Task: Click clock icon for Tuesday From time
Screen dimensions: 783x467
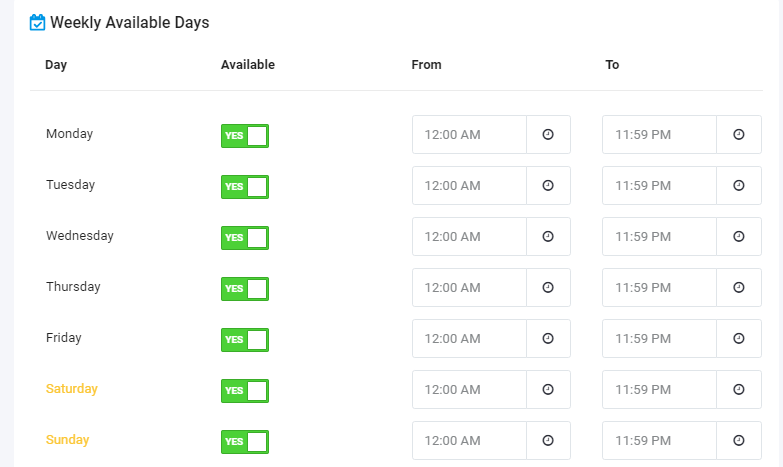Action: 548,185
